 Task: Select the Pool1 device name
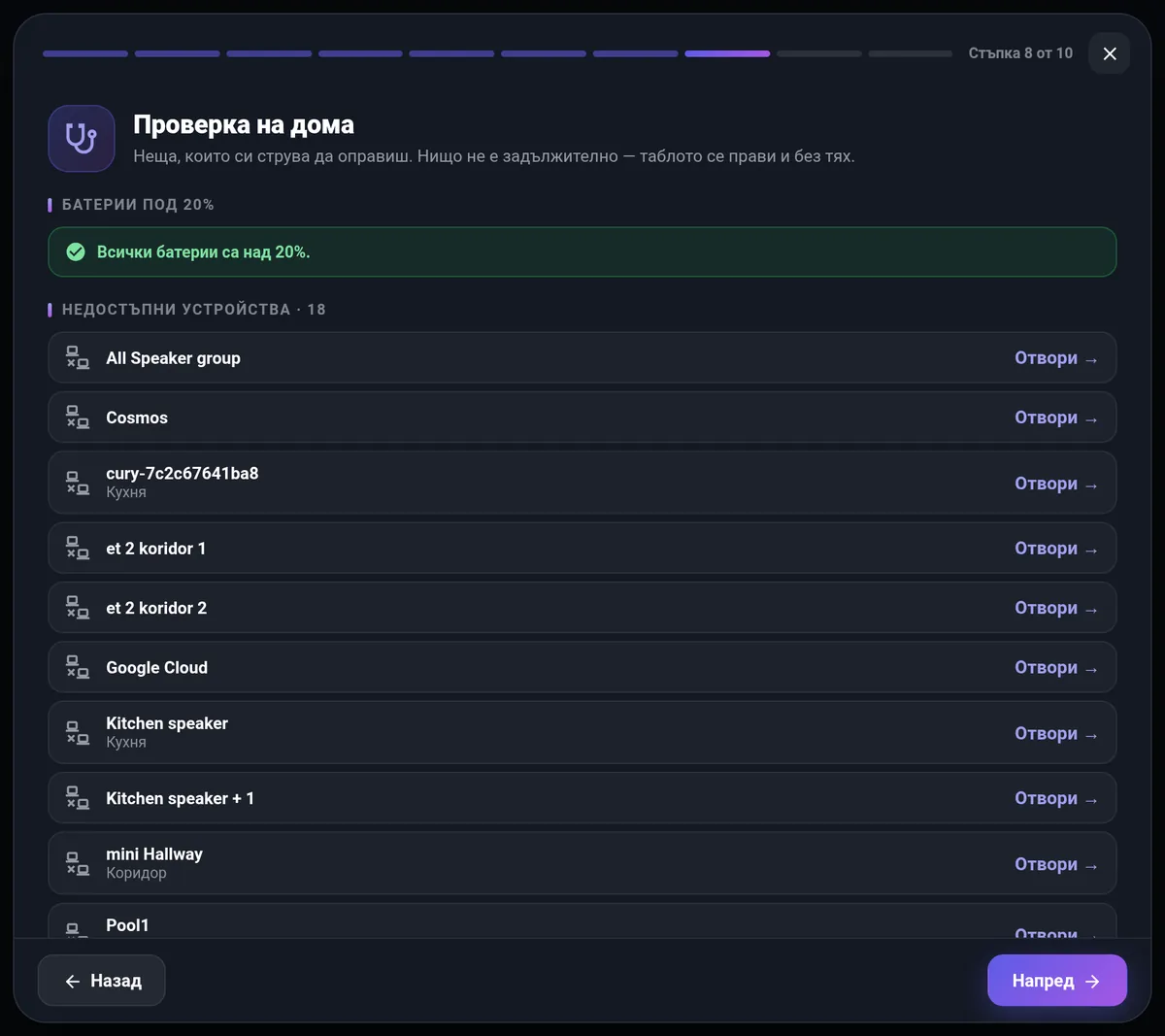[127, 925]
